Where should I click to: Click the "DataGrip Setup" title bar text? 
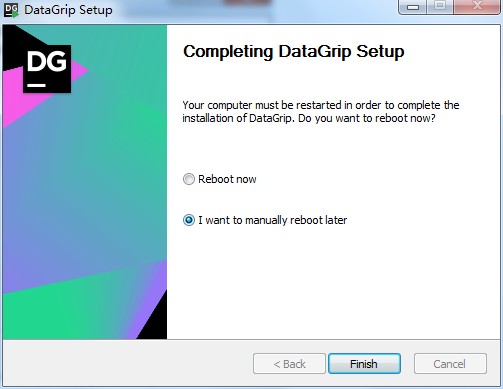tap(68, 10)
